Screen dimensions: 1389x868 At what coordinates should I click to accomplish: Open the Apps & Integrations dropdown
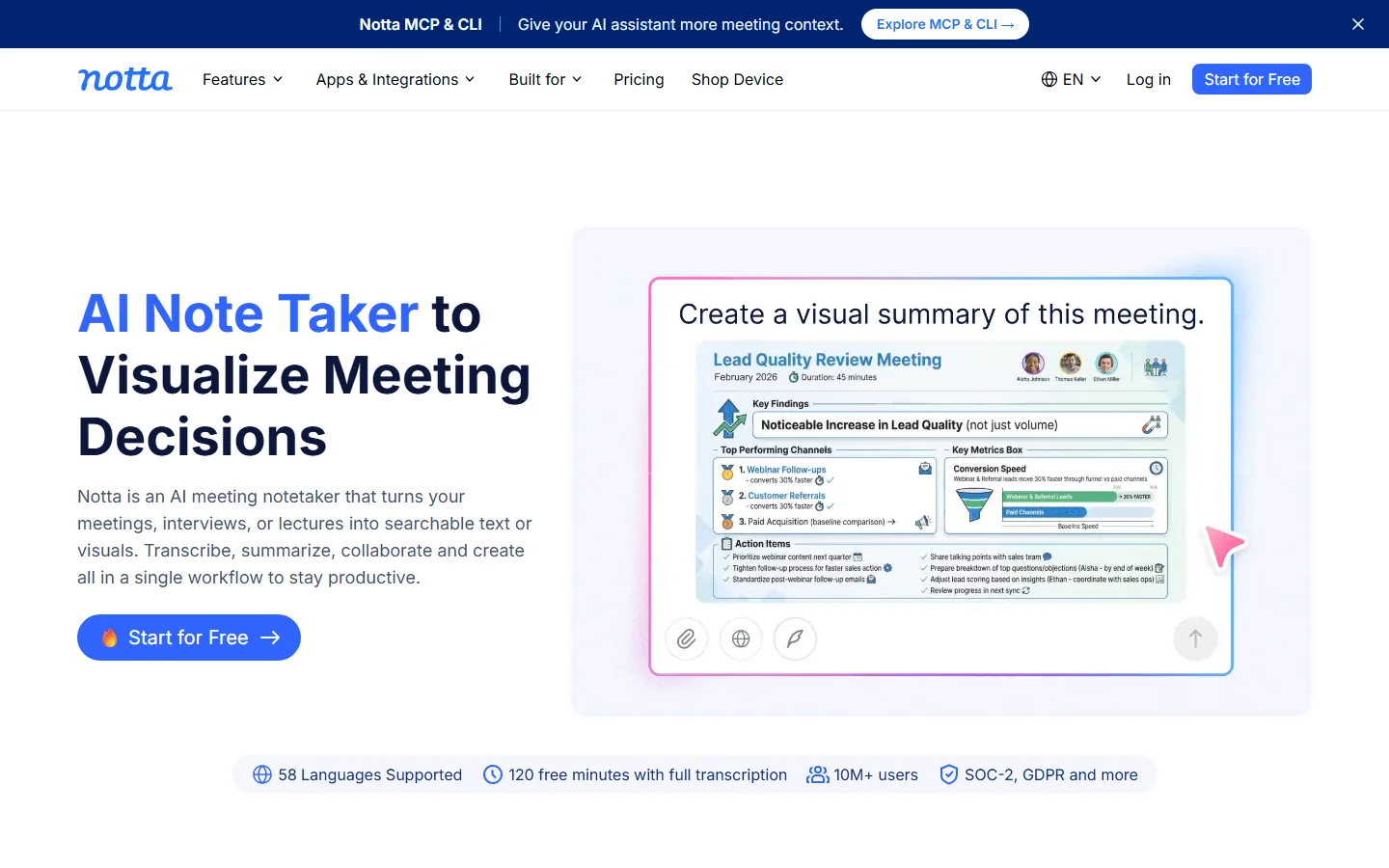click(x=395, y=79)
